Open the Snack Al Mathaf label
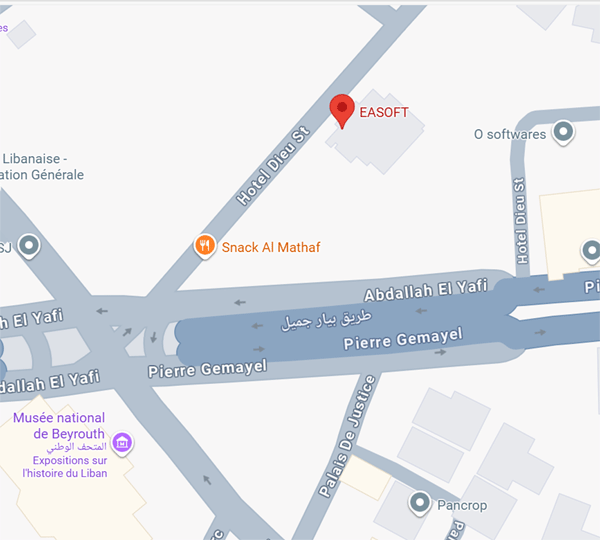Image resolution: width=600 pixels, height=540 pixels. 271,247
